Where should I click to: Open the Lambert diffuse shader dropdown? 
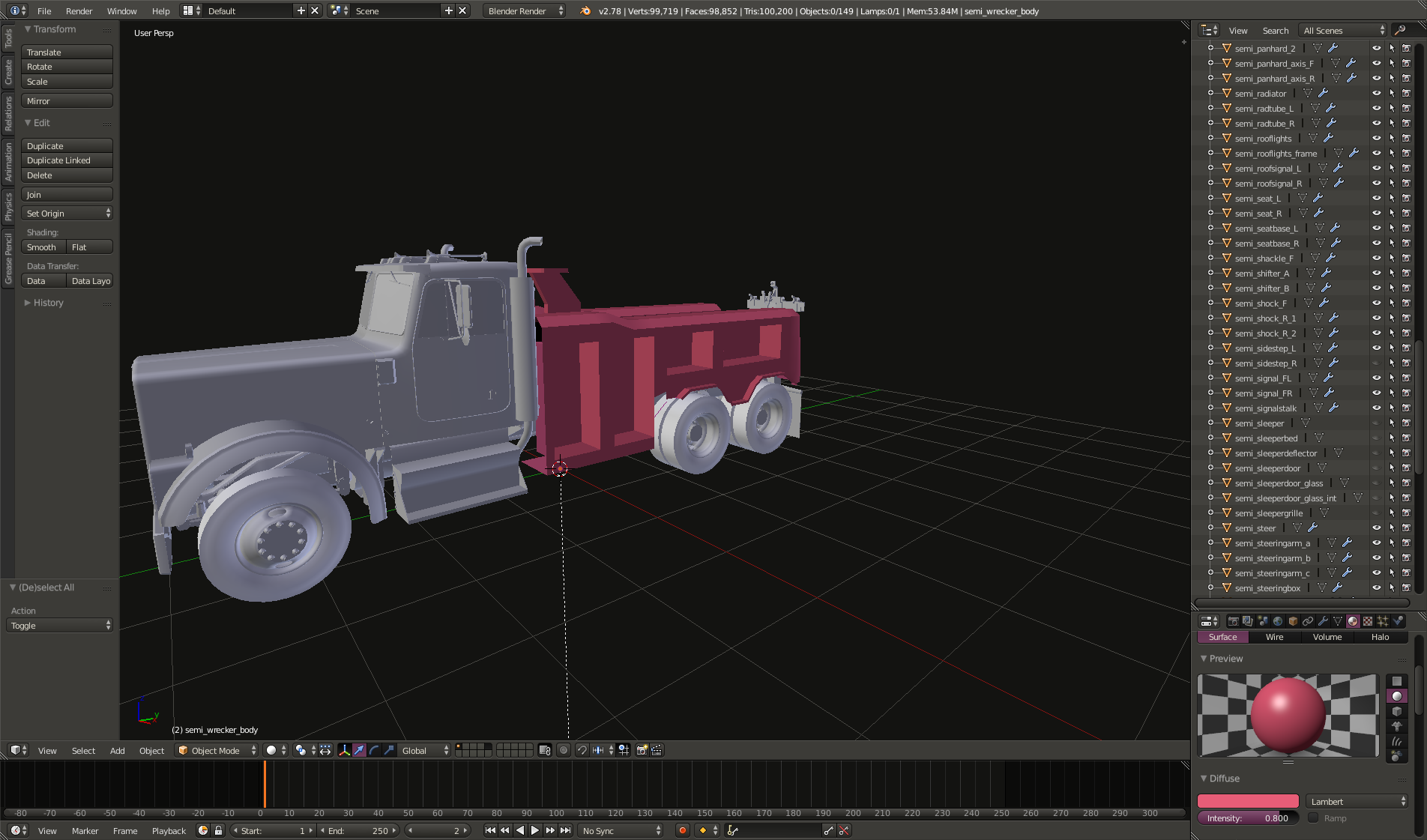[x=1357, y=802]
